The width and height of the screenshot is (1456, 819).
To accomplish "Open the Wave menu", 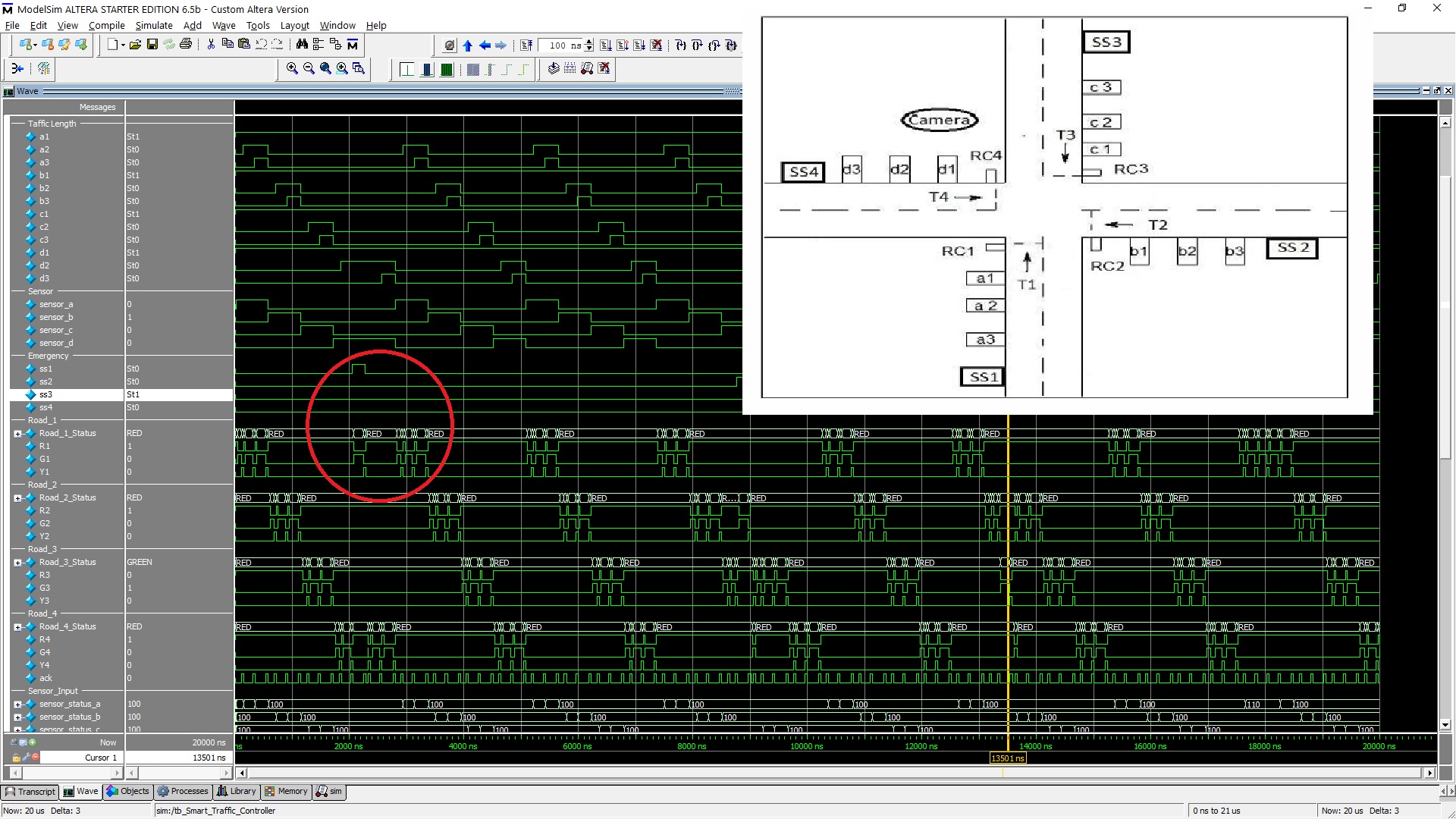I will coord(224,25).
